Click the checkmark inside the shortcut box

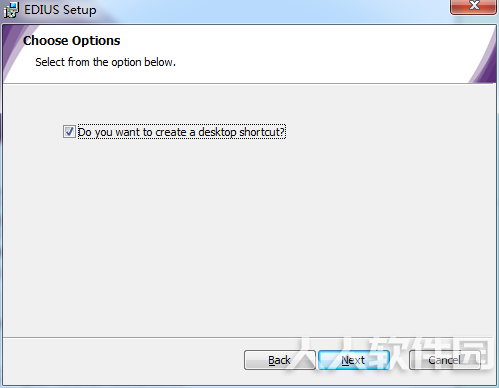click(x=69, y=132)
